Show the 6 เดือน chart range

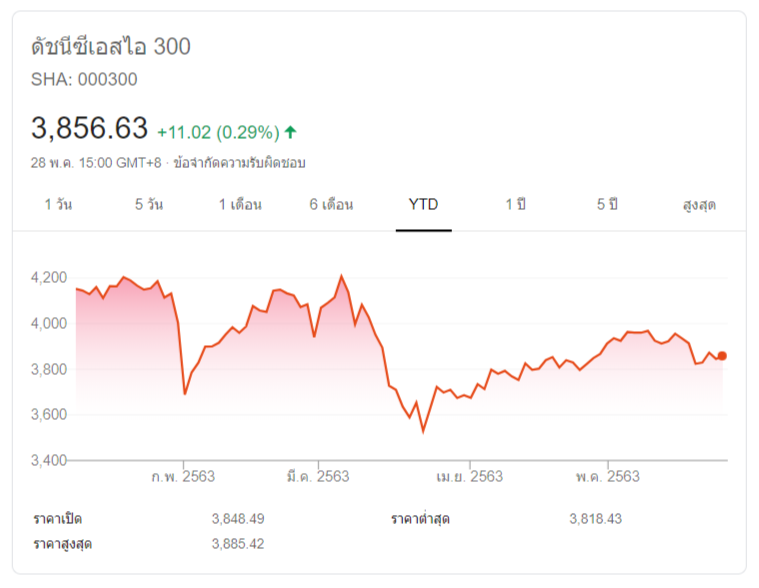(331, 205)
